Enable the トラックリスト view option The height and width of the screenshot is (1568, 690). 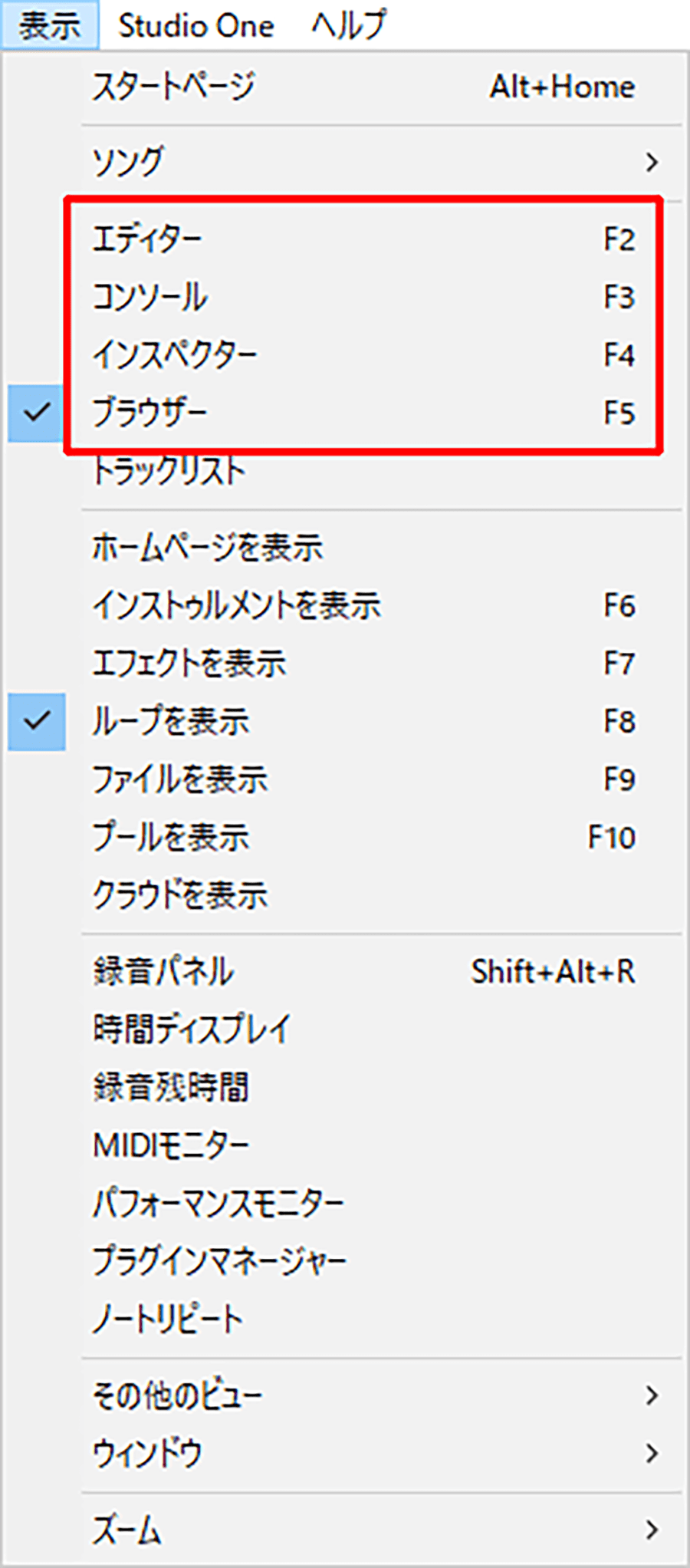pos(345,470)
